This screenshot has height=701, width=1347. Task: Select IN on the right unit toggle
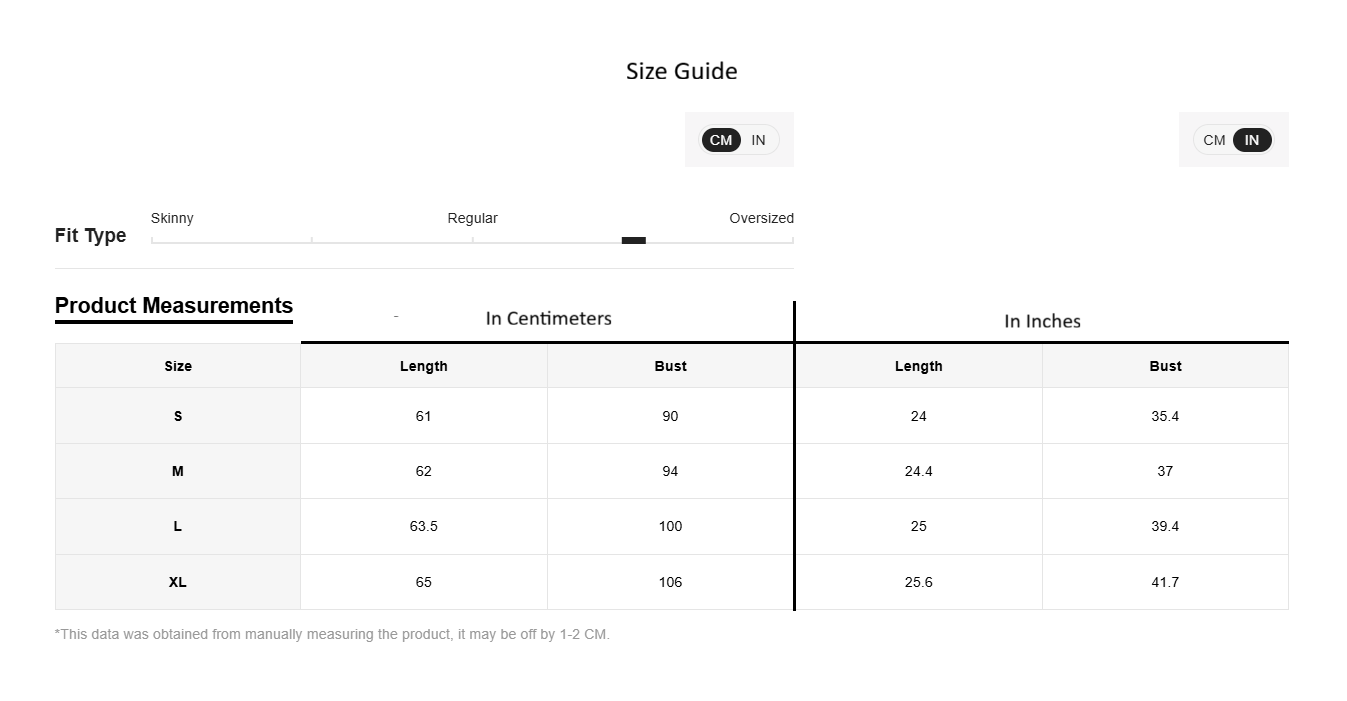(1252, 140)
